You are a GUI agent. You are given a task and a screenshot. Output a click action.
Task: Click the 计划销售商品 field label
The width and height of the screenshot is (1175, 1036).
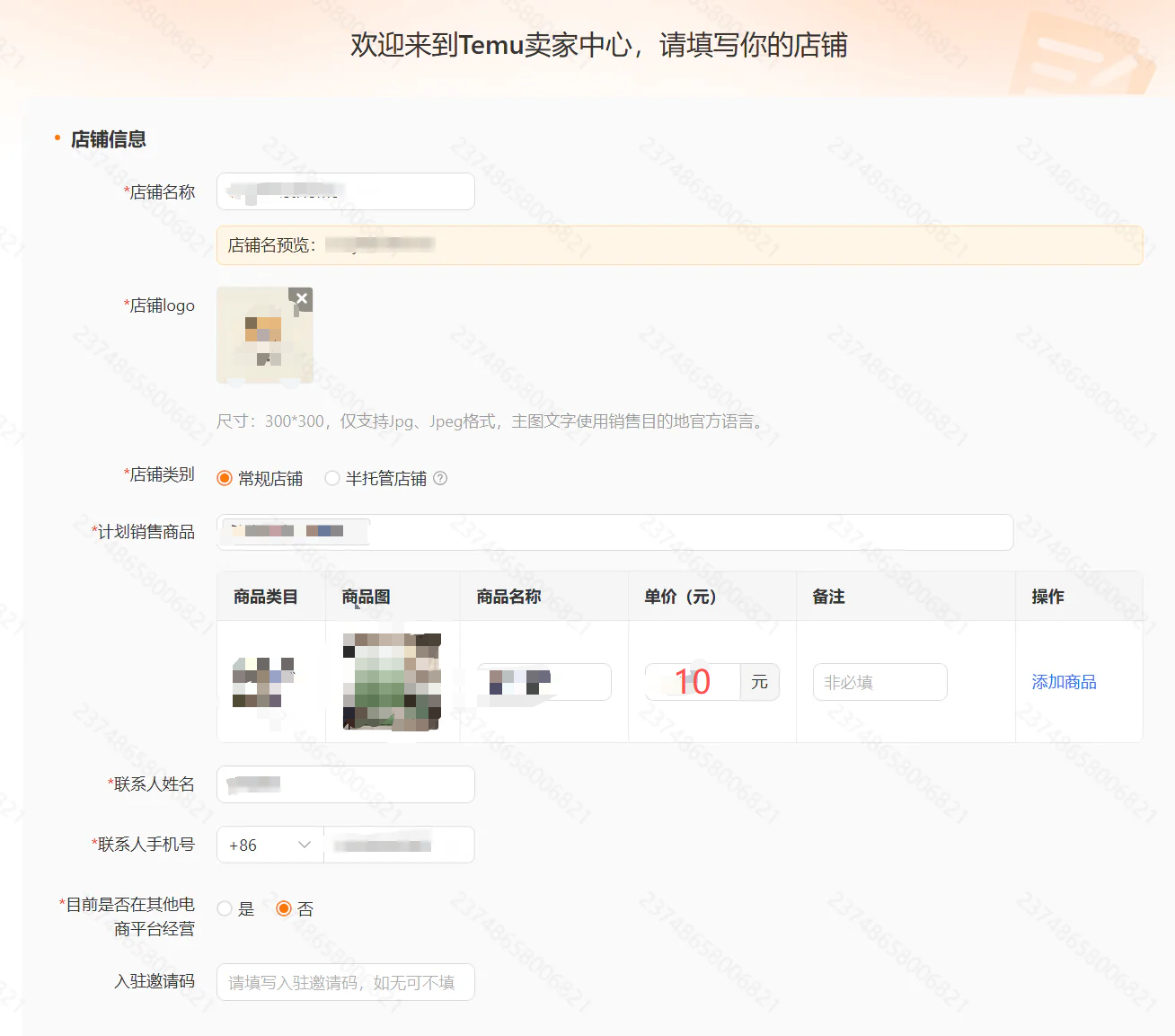[143, 532]
